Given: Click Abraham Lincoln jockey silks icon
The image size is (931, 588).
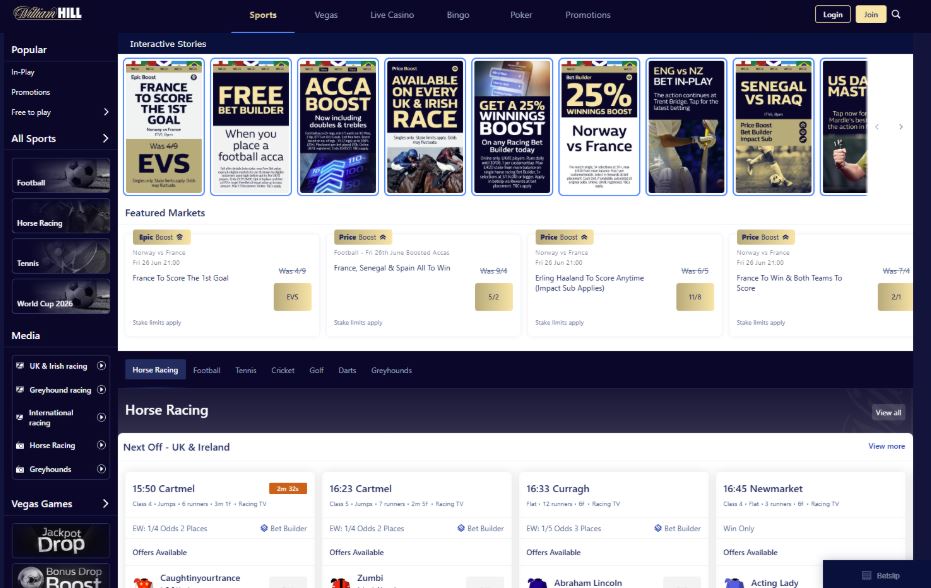Looking at the screenshot, I should (x=537, y=583).
